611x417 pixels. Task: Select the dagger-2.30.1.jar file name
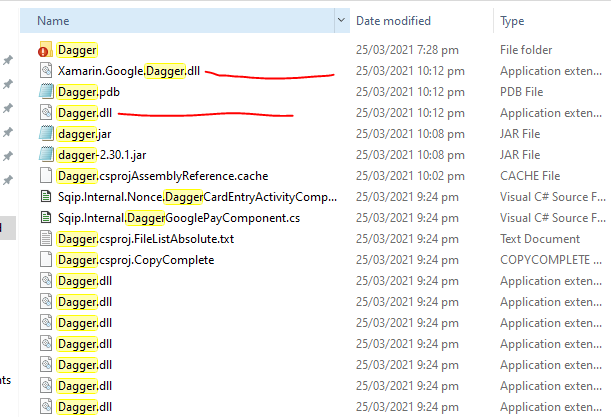(102, 155)
